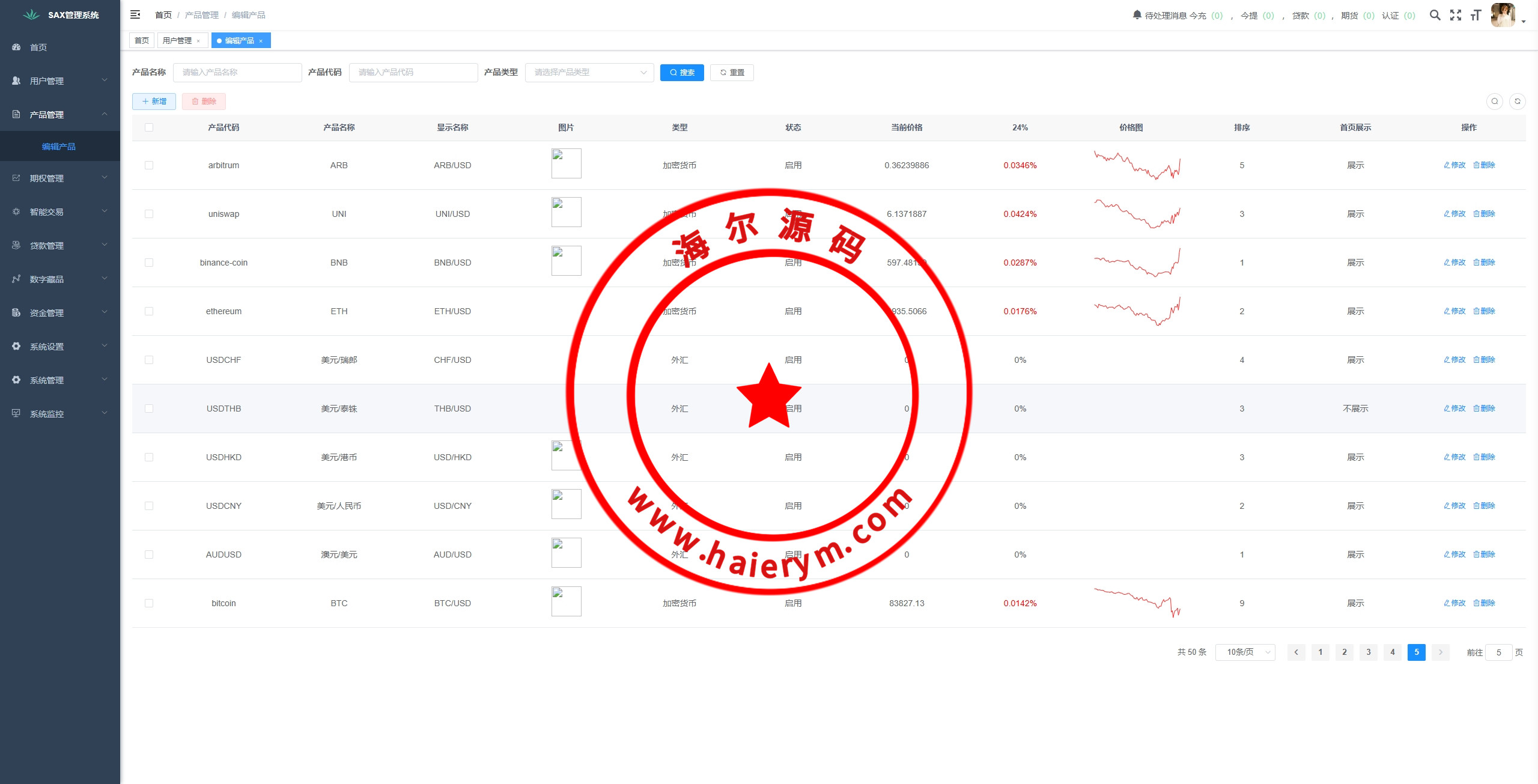Click the sidebar collapse hamburger icon
This screenshot has width=1538, height=784.
coord(135,14)
